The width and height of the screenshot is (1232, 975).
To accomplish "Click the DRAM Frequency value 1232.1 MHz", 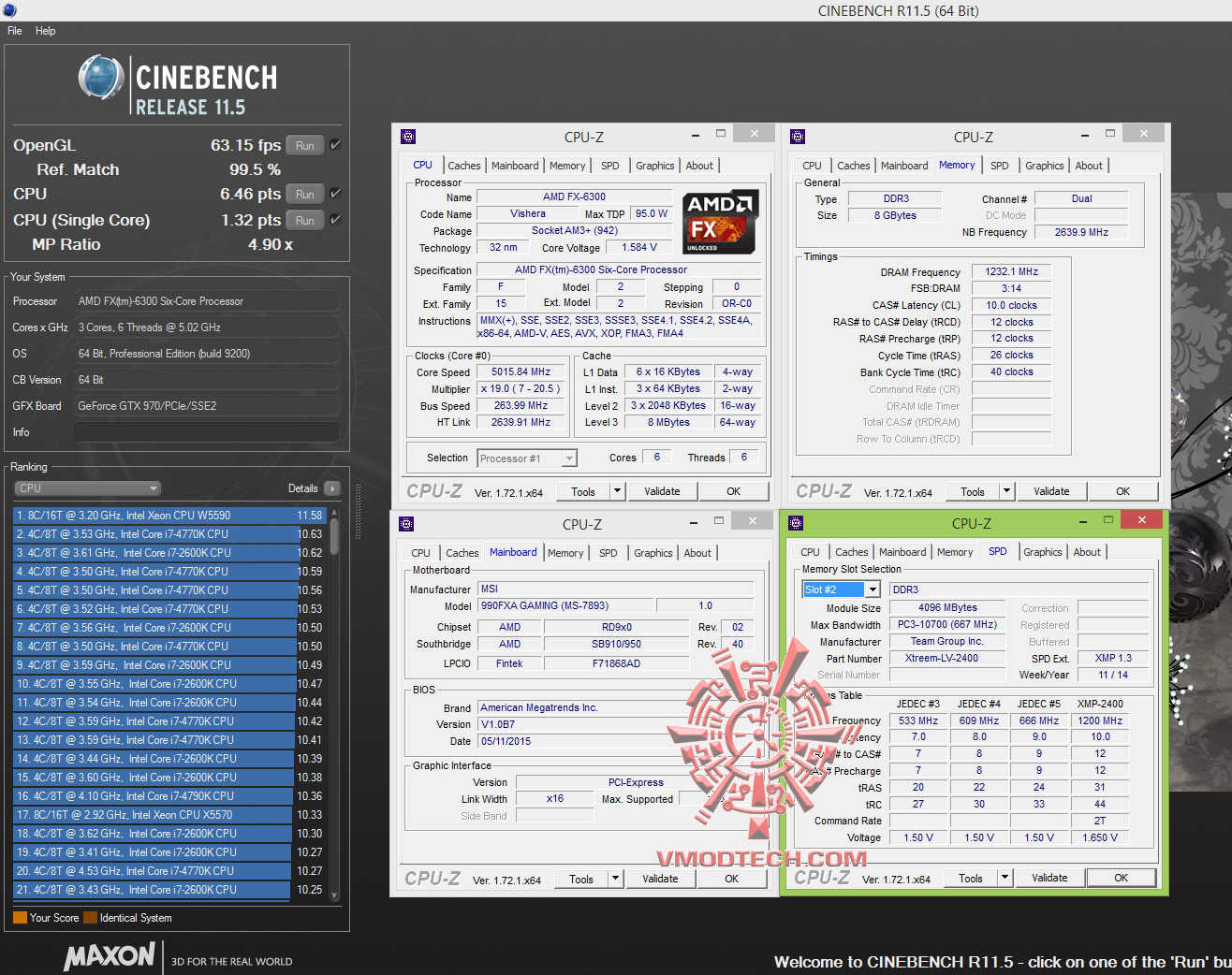I will pyautogui.click(x=1011, y=272).
